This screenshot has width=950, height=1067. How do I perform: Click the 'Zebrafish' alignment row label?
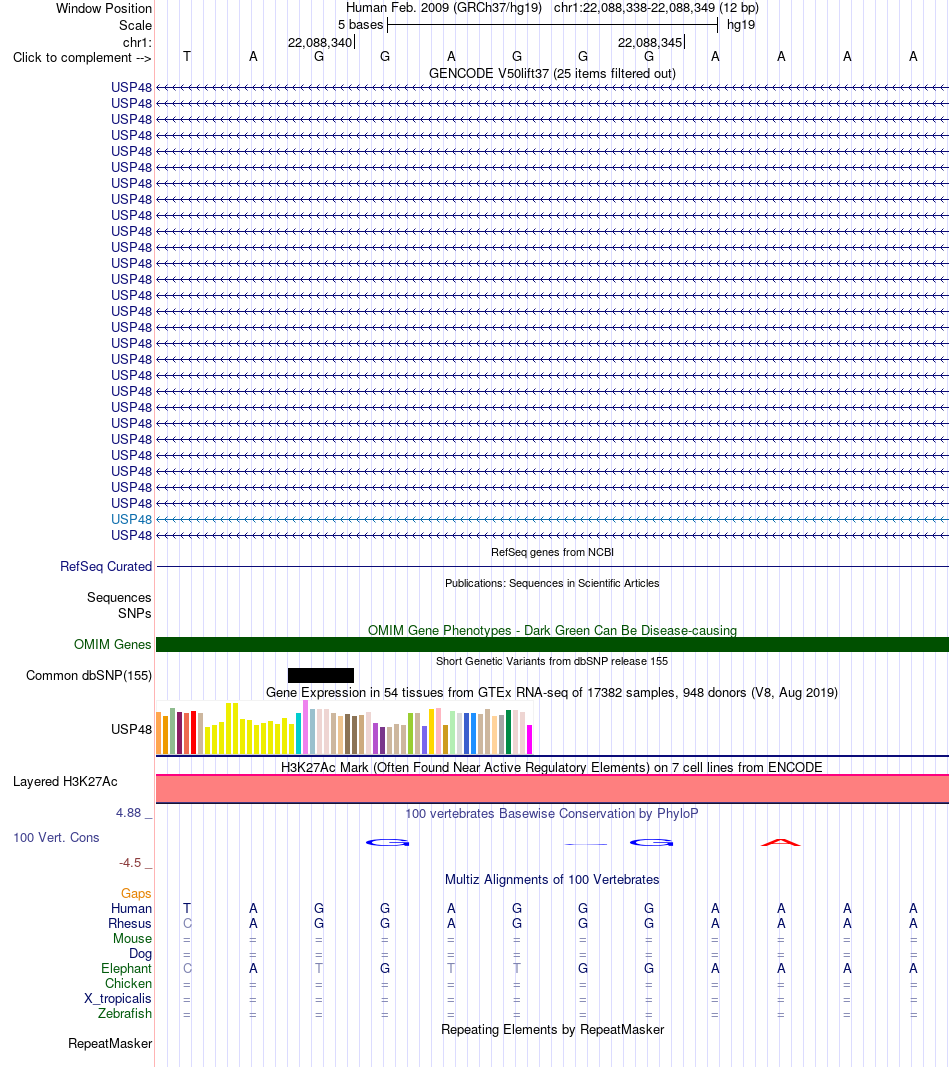pos(125,1013)
